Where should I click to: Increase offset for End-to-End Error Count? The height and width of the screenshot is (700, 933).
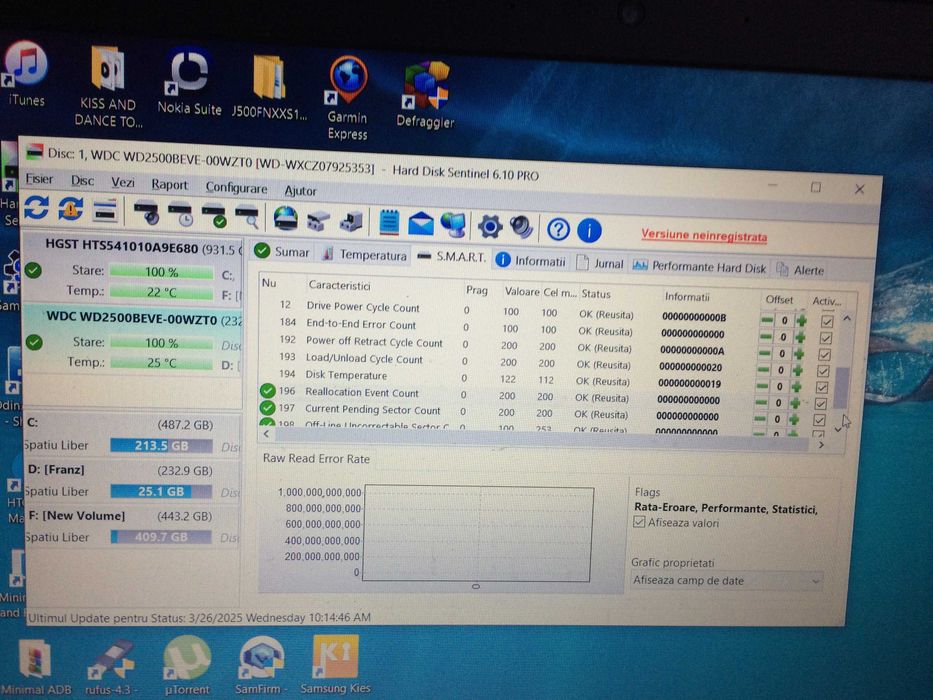(x=800, y=338)
